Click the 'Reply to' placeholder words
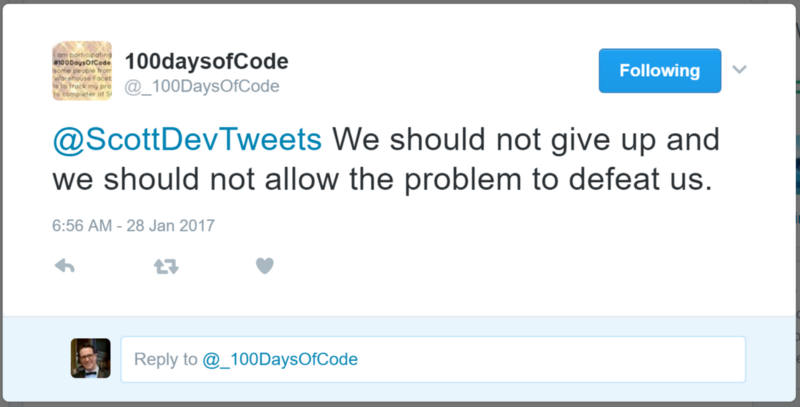The width and height of the screenshot is (800, 407). tap(166, 360)
